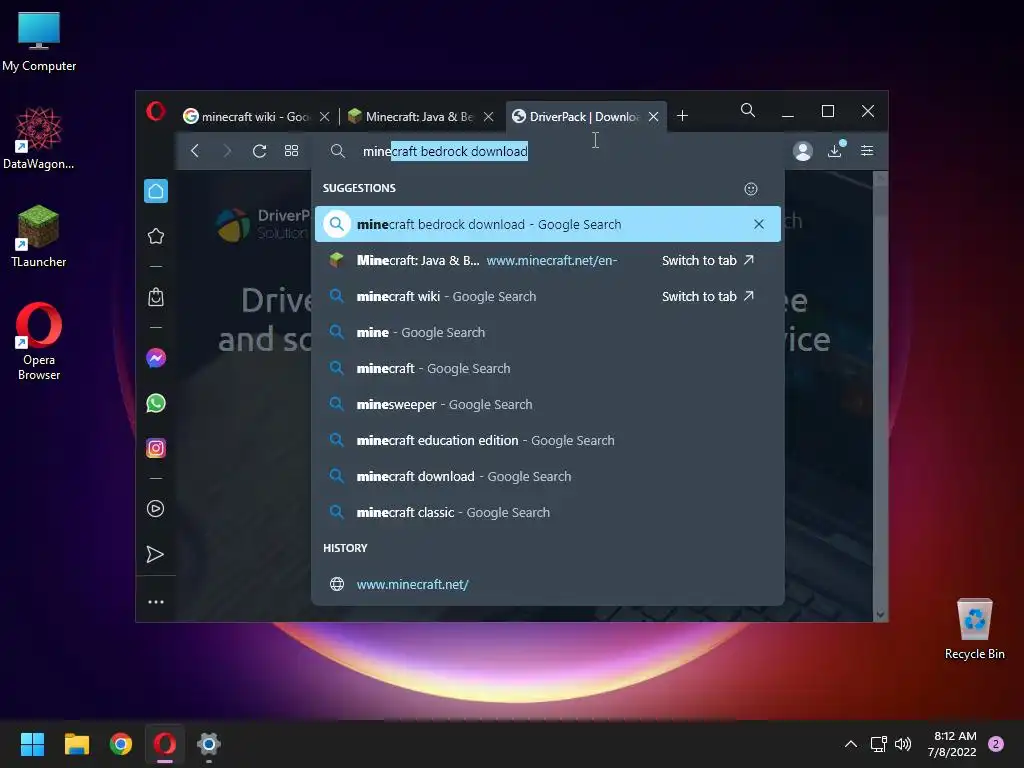This screenshot has width=1024, height=768.
Task: Select the Opera Browser desktop shortcut
Action: tap(39, 341)
